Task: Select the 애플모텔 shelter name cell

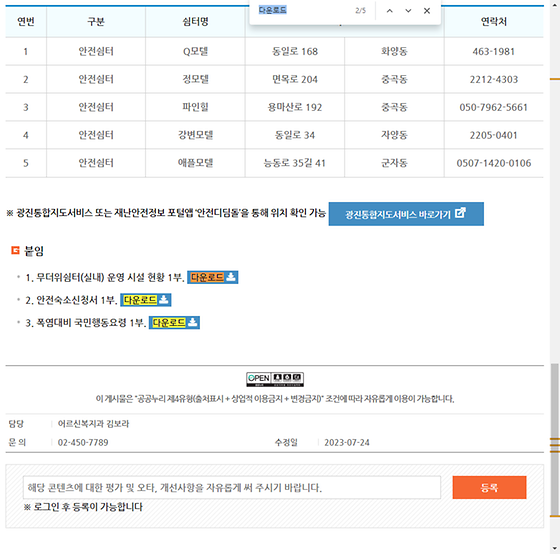Action: (195, 163)
